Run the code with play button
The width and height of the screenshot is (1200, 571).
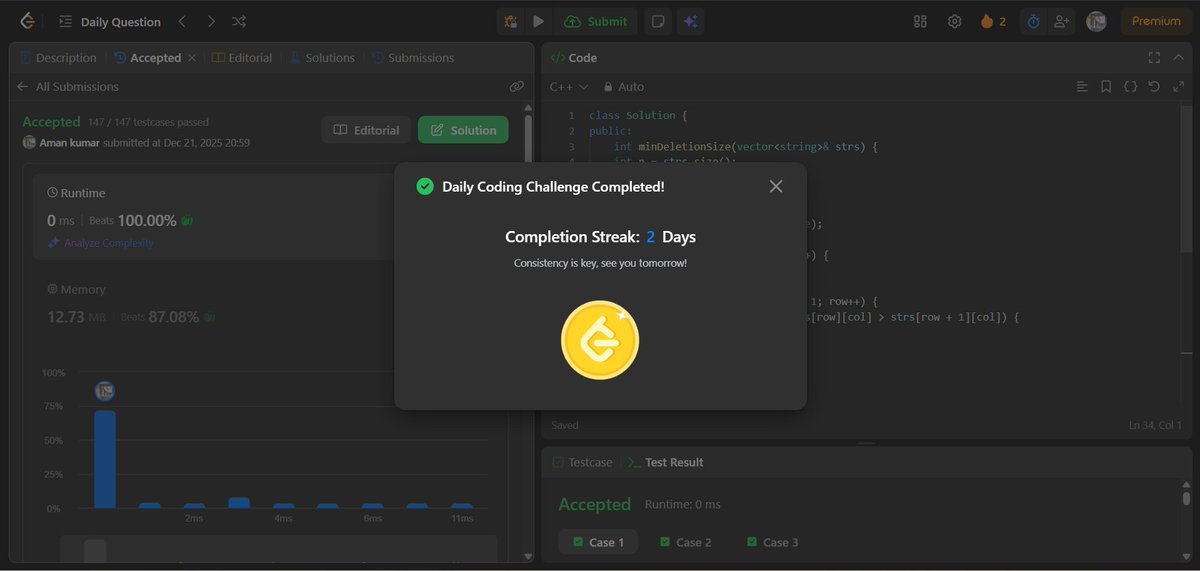538,21
